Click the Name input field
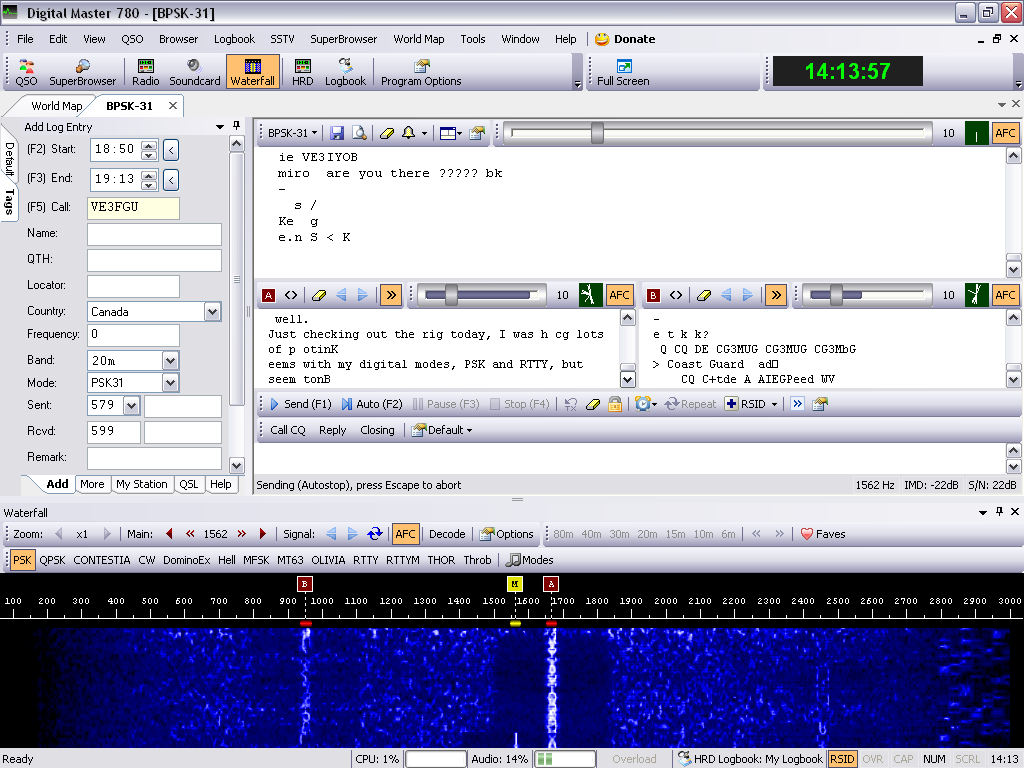The image size is (1024, 768). (x=154, y=234)
